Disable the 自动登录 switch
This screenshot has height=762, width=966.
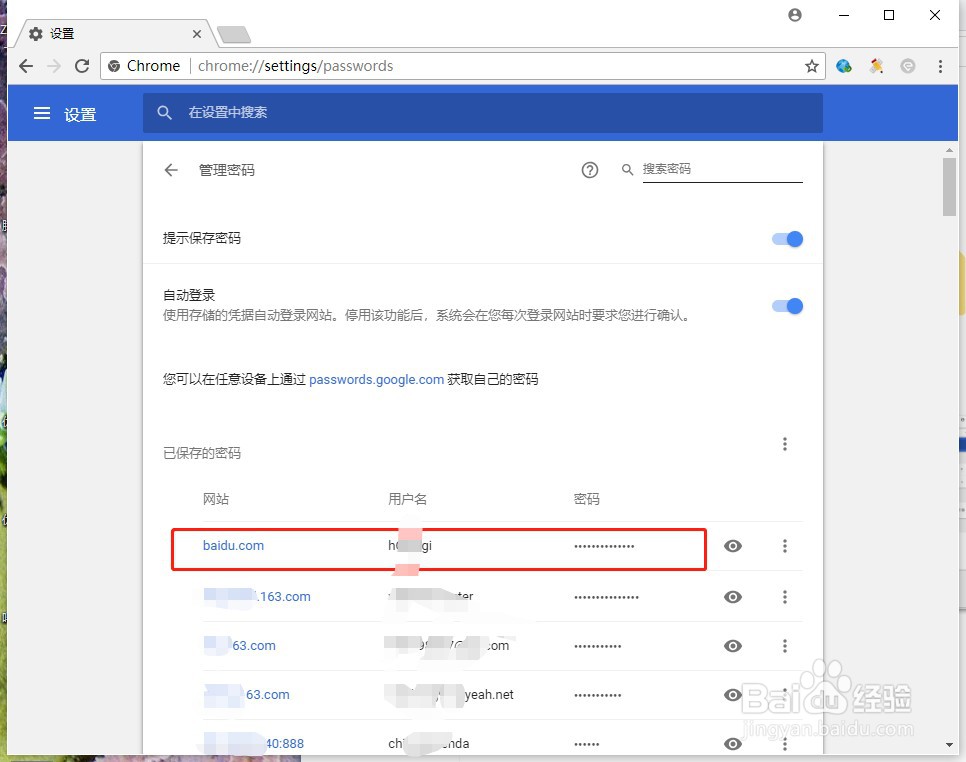pyautogui.click(x=787, y=306)
